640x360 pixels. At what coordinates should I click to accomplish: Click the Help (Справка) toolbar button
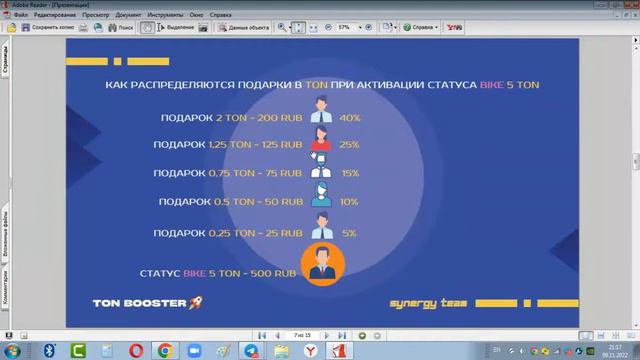pyautogui.click(x=420, y=27)
